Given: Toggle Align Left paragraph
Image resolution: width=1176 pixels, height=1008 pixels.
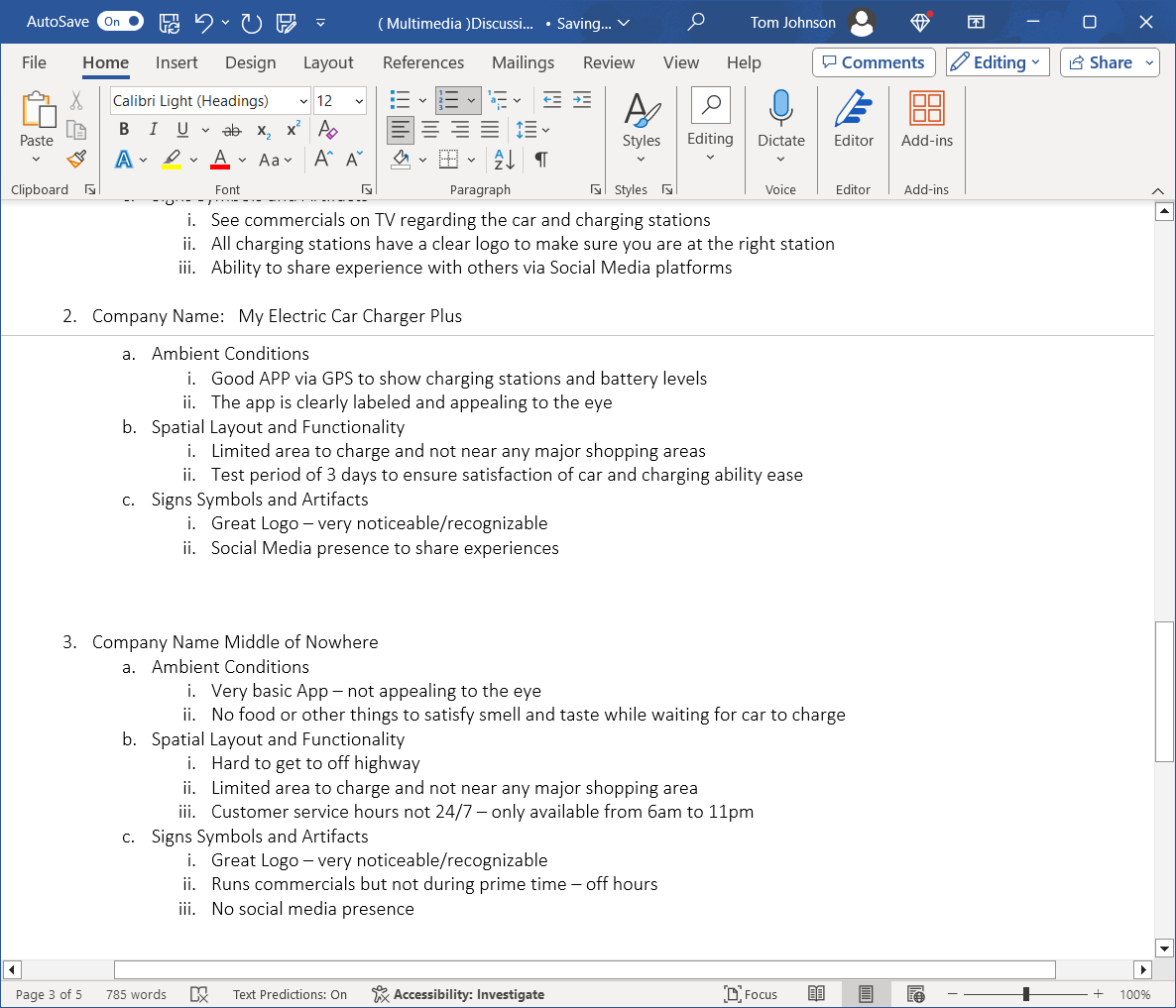Looking at the screenshot, I should click(401, 131).
